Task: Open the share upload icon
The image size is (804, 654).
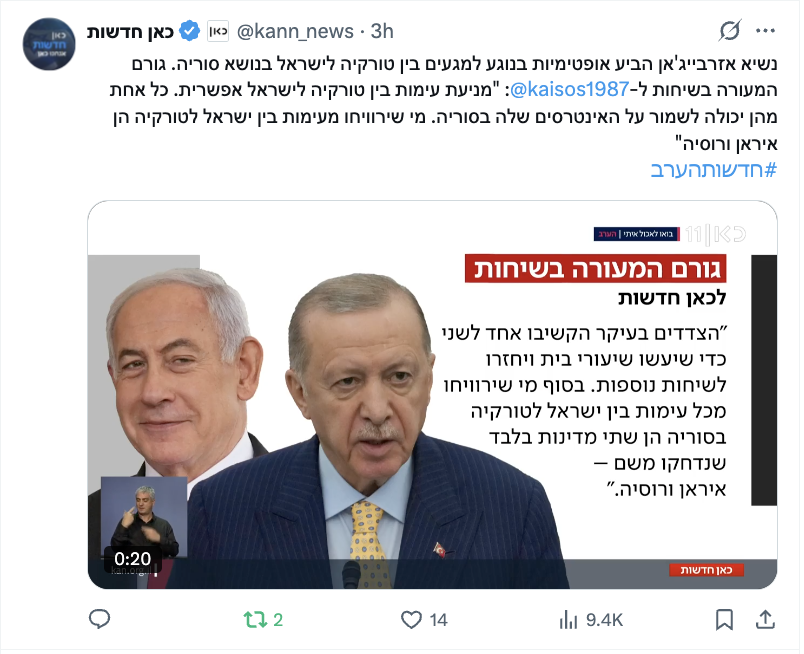Action: point(765,620)
